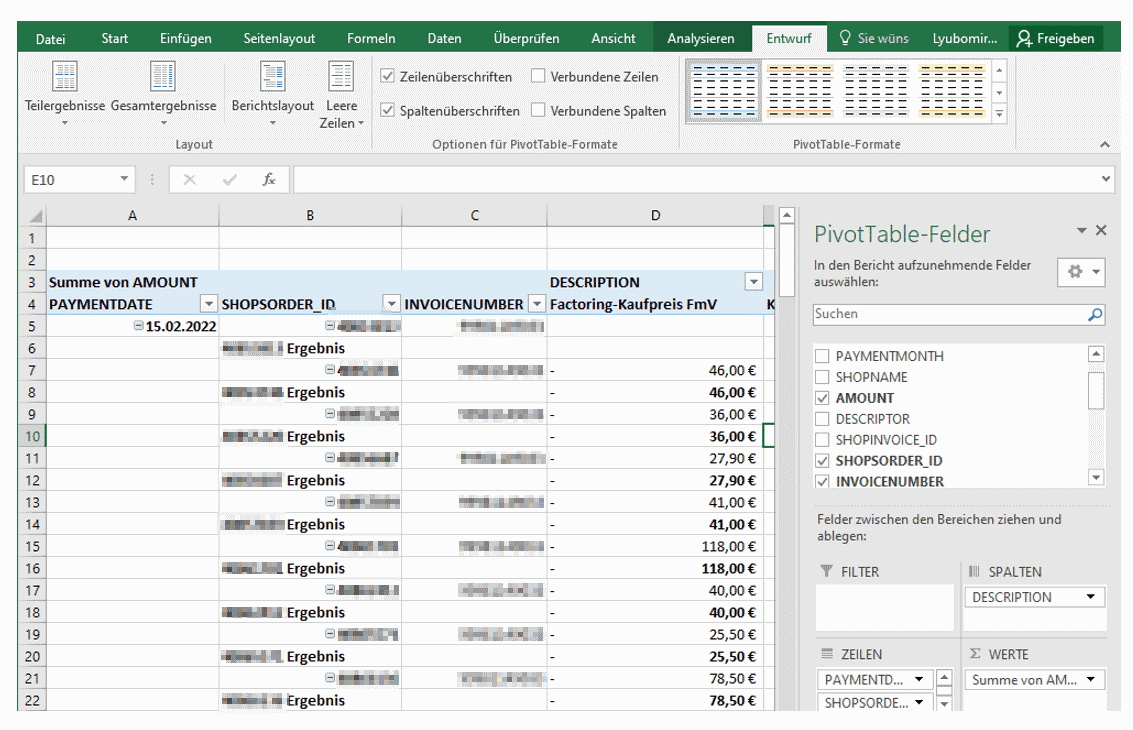Enable Verbundene Zeilen

coord(537,76)
